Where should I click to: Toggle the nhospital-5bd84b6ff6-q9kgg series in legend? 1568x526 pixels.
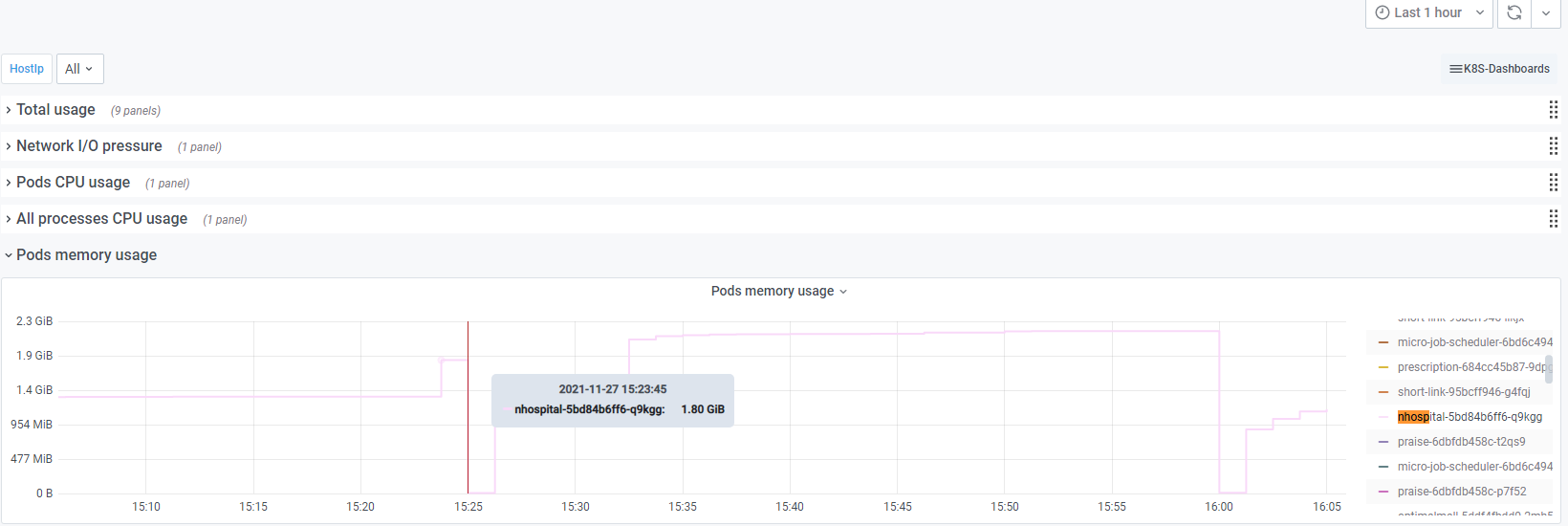1470,417
